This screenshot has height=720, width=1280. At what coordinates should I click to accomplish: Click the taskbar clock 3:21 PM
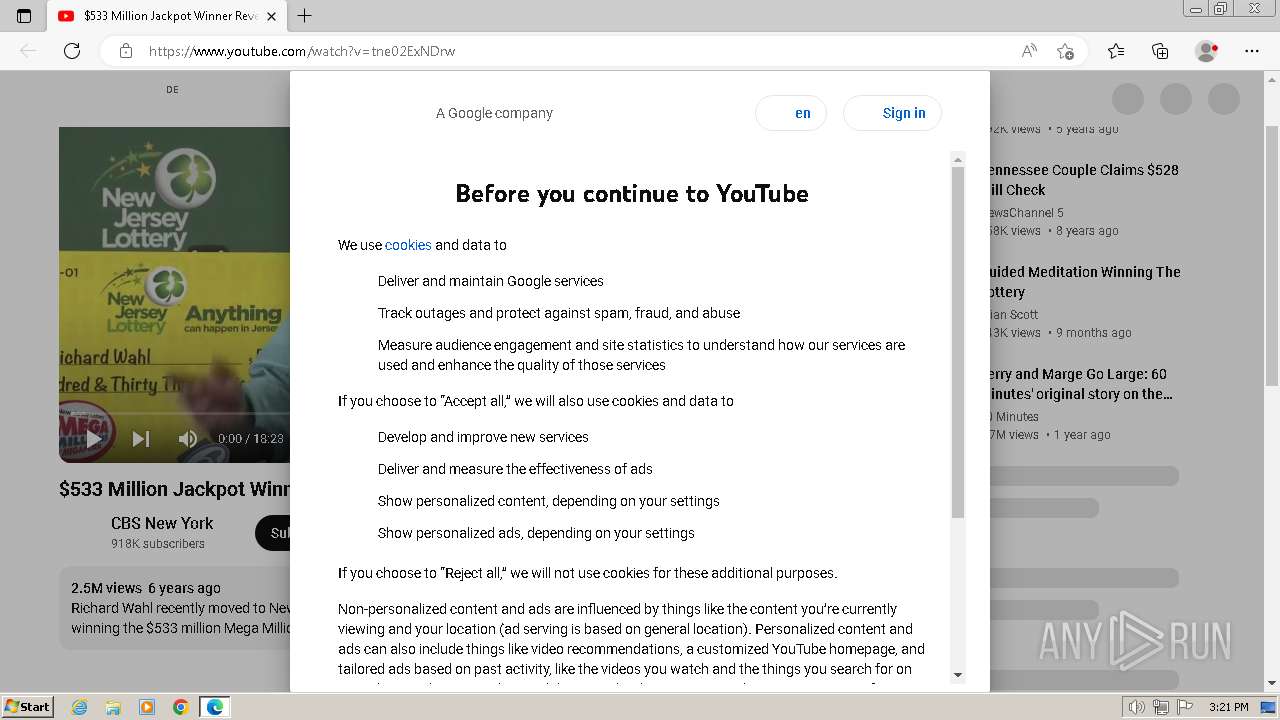pos(1228,707)
